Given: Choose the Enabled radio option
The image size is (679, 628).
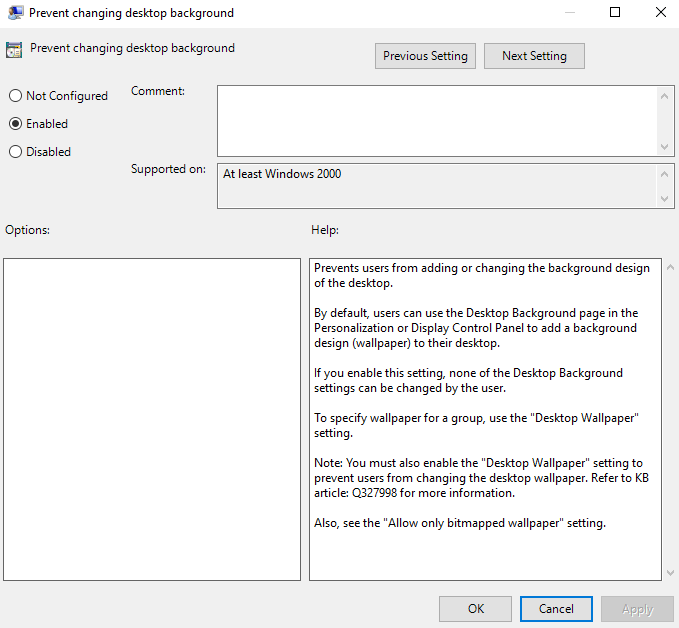Looking at the screenshot, I should click(15, 124).
